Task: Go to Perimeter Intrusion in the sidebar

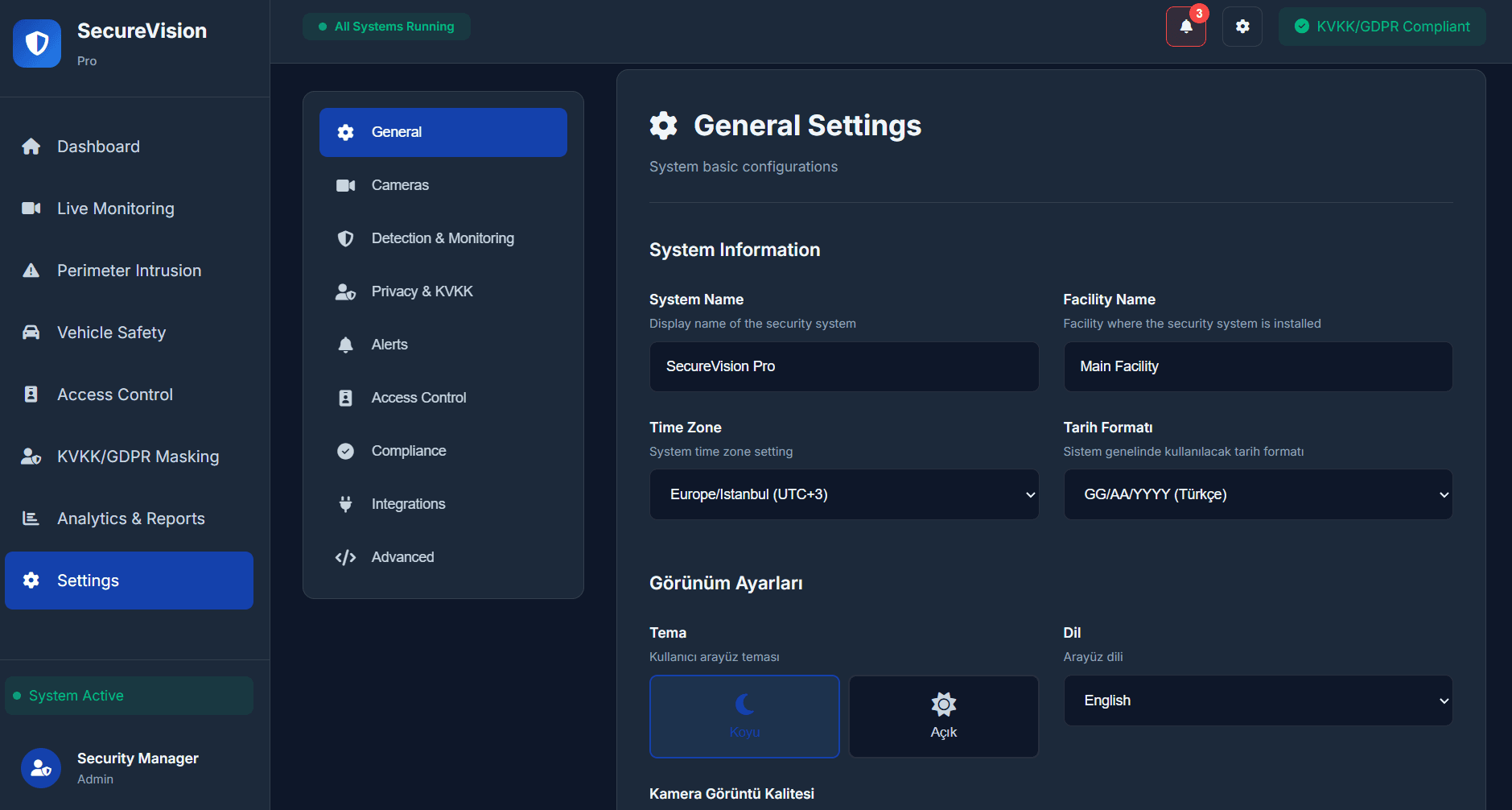Action: [129, 271]
